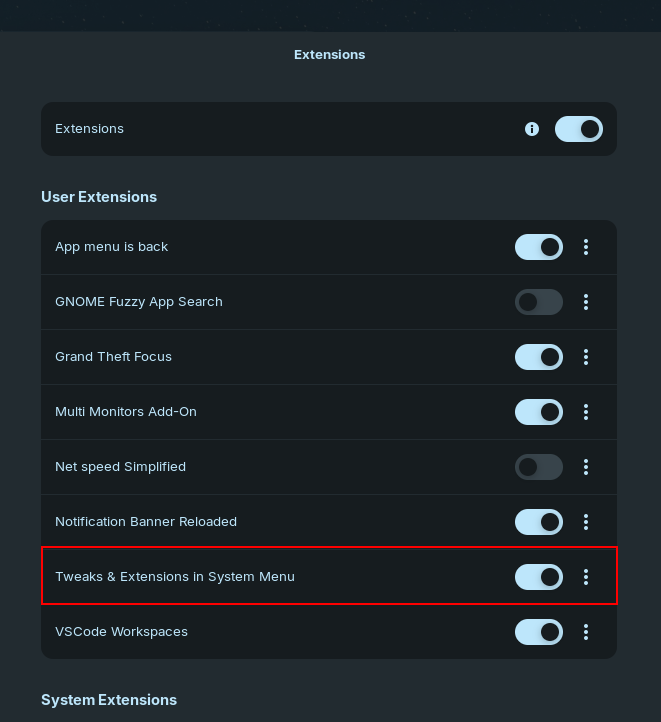The height and width of the screenshot is (722, 661).
Task: Open options menu for App menu is back
Action: coord(586,247)
